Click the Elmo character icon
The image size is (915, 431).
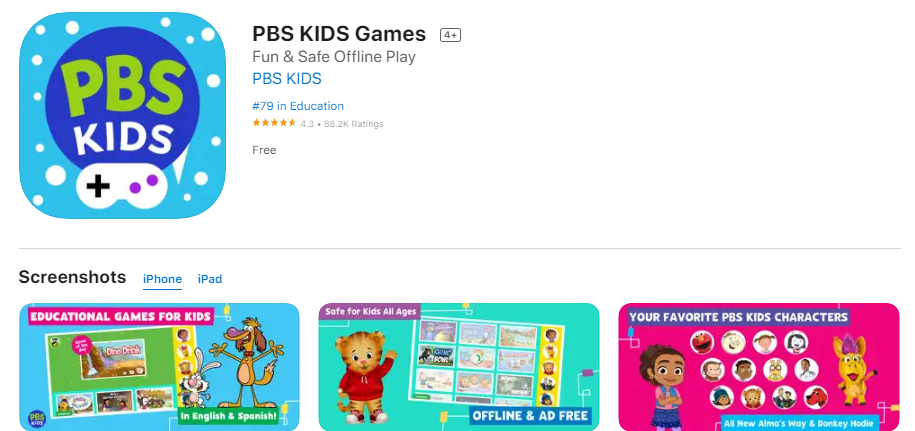coord(702,342)
